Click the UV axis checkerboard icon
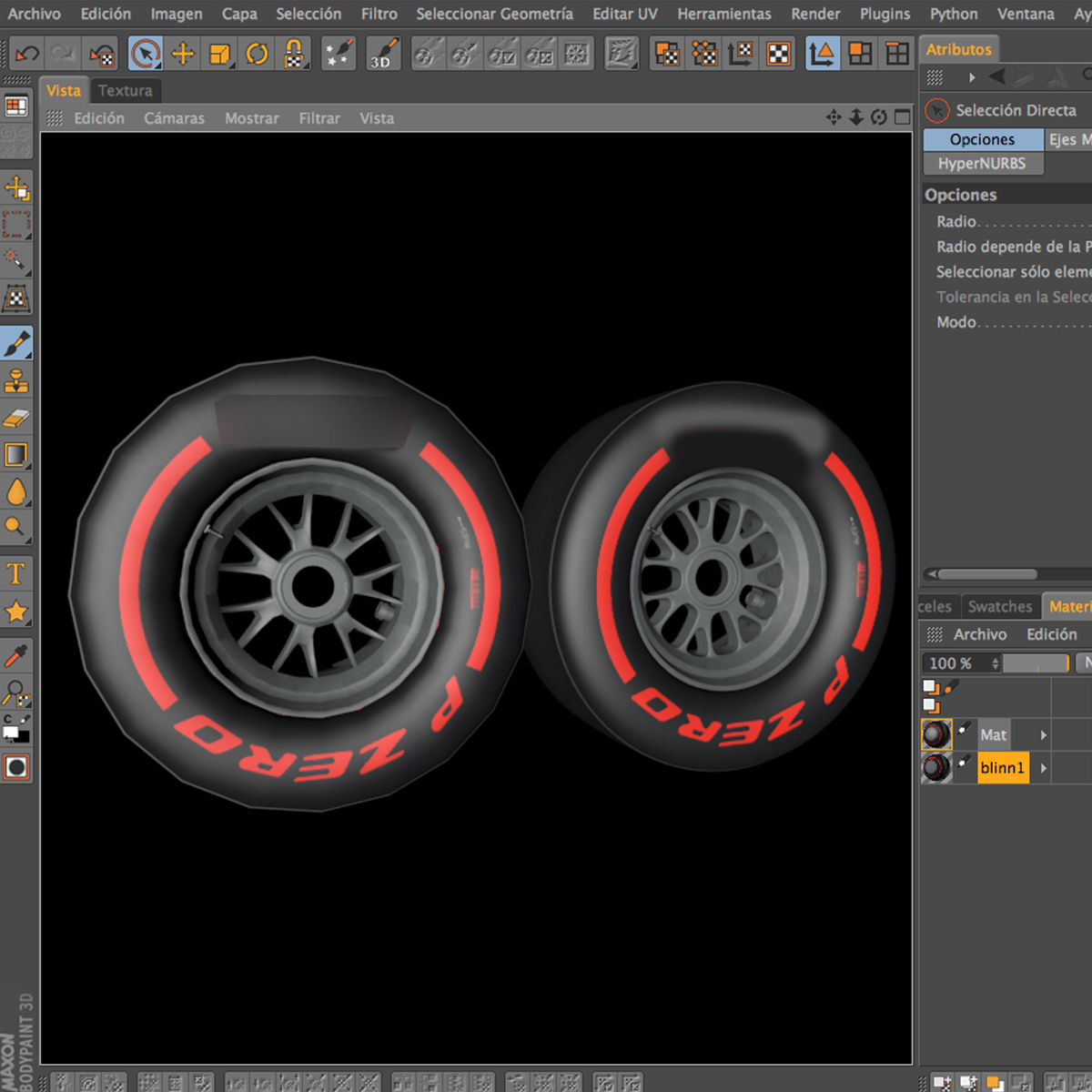Image resolution: width=1092 pixels, height=1092 pixels. [741, 55]
